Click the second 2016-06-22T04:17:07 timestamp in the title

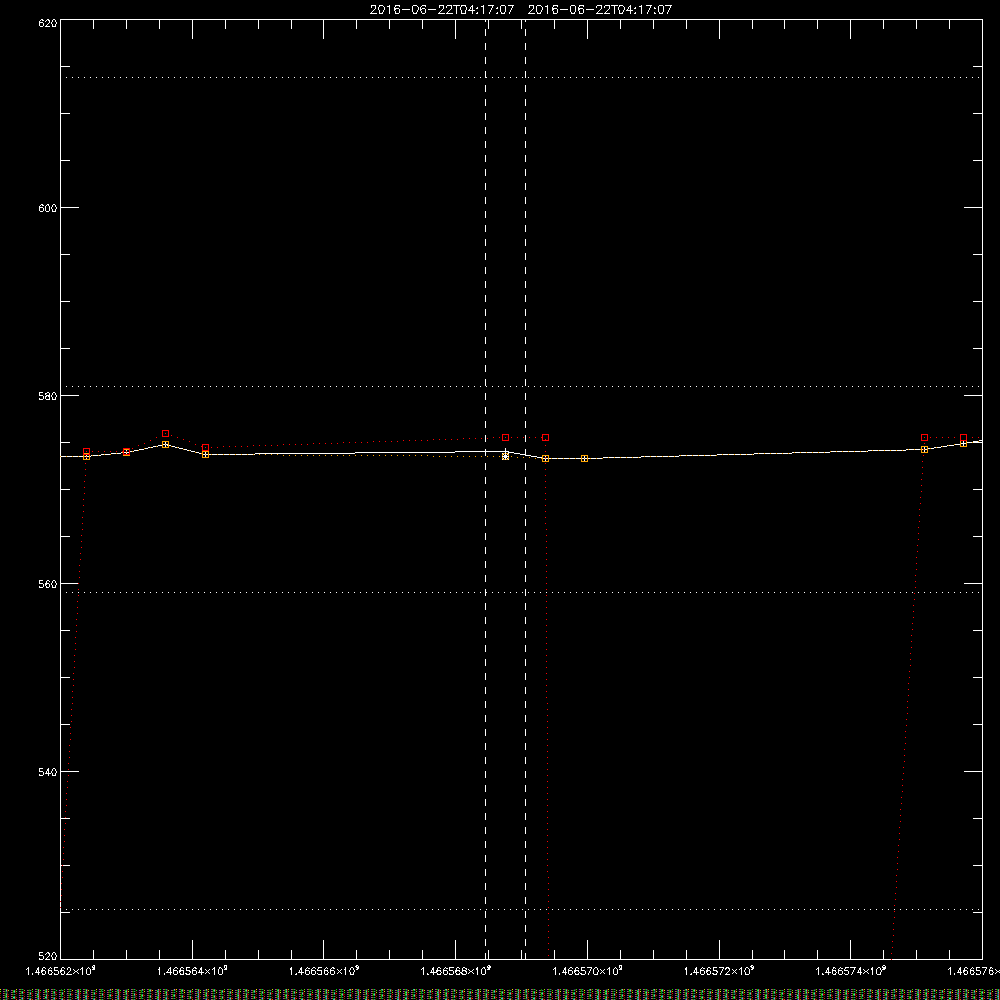tap(599, 10)
